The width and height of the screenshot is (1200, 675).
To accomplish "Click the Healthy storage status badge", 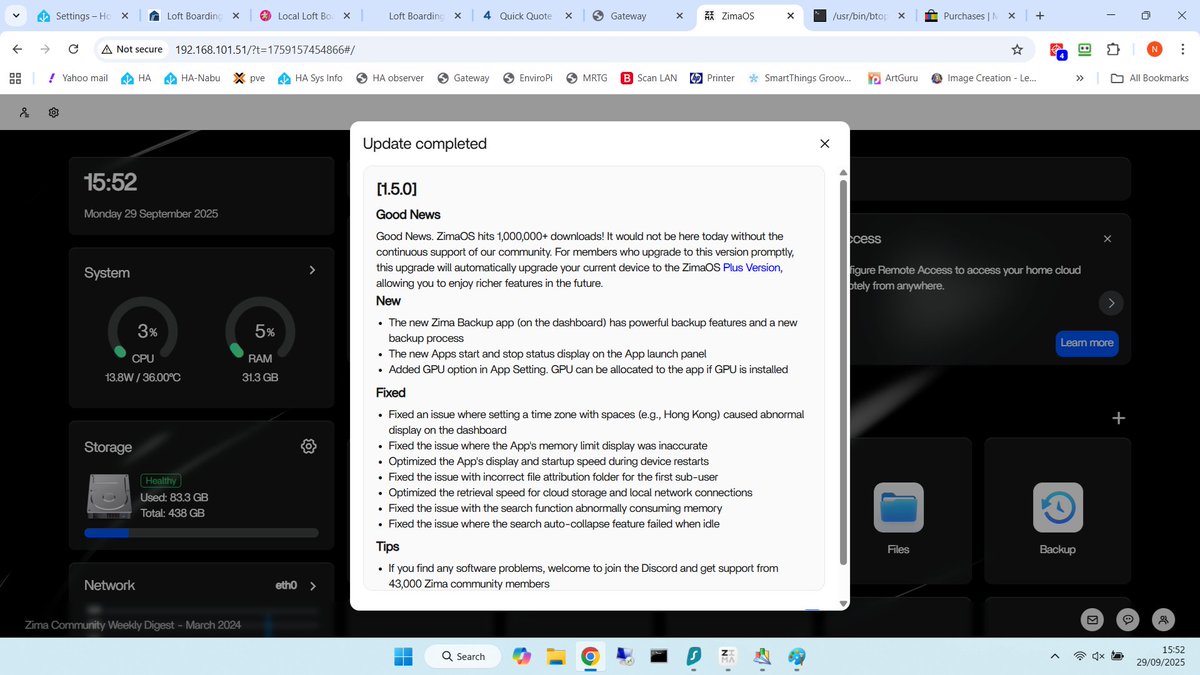I will pyautogui.click(x=160, y=481).
